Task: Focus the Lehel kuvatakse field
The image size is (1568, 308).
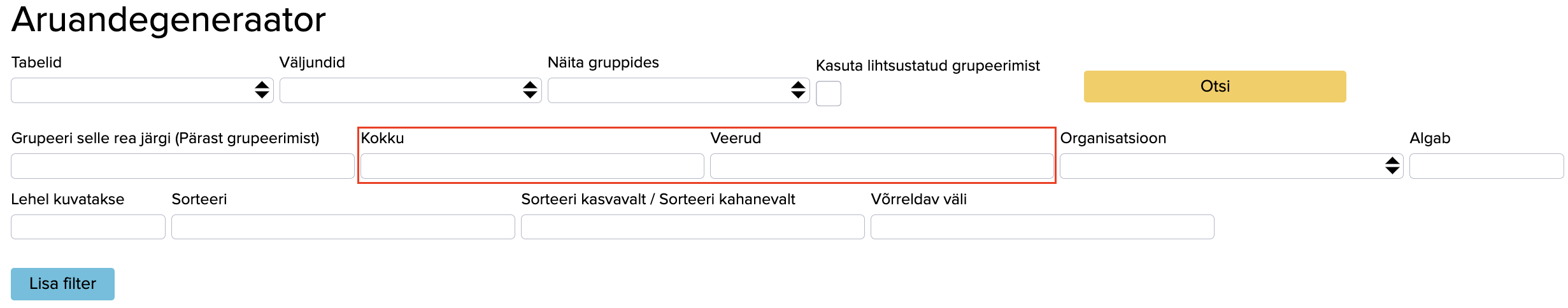Action: click(88, 227)
